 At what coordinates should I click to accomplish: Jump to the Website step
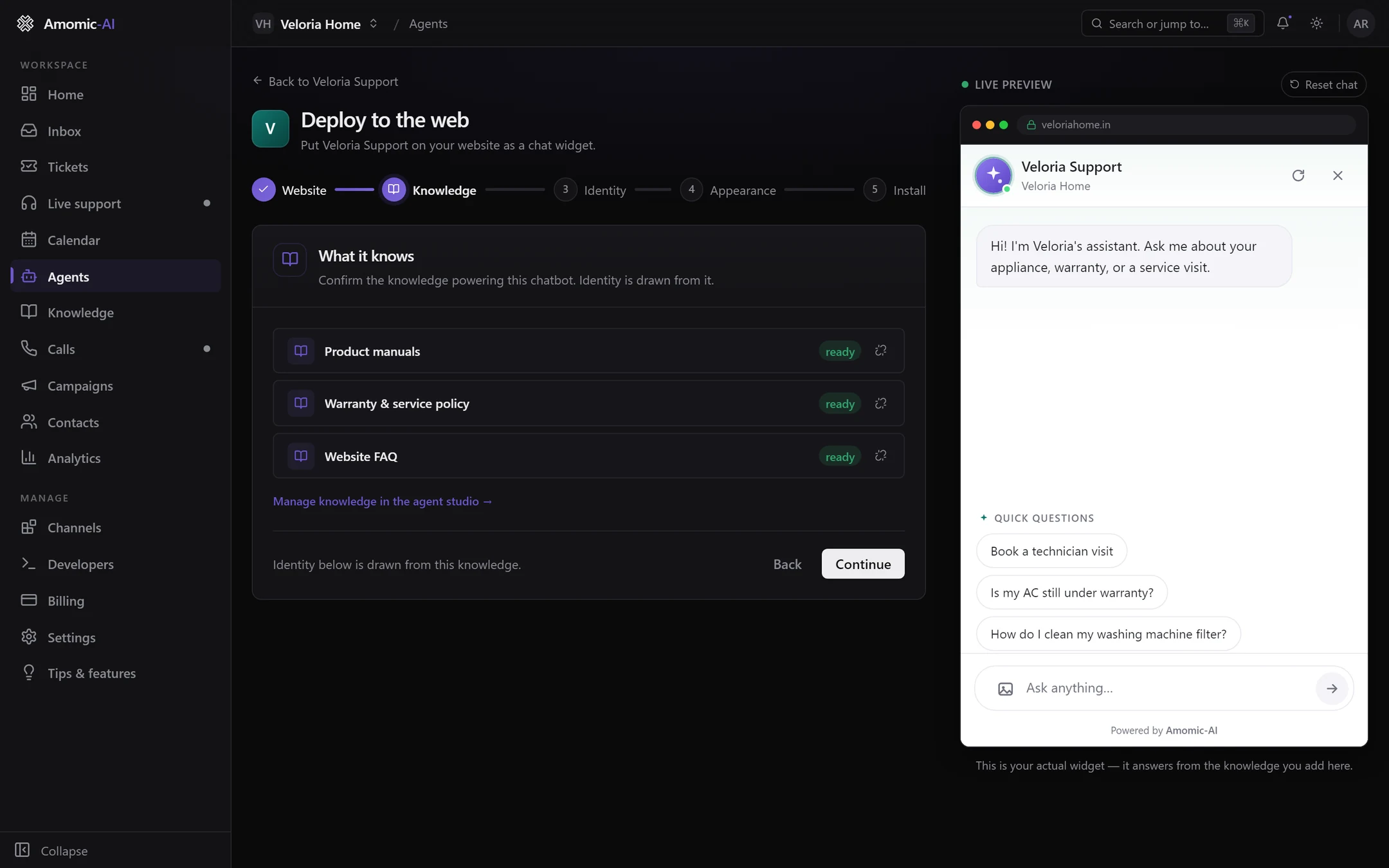289,190
